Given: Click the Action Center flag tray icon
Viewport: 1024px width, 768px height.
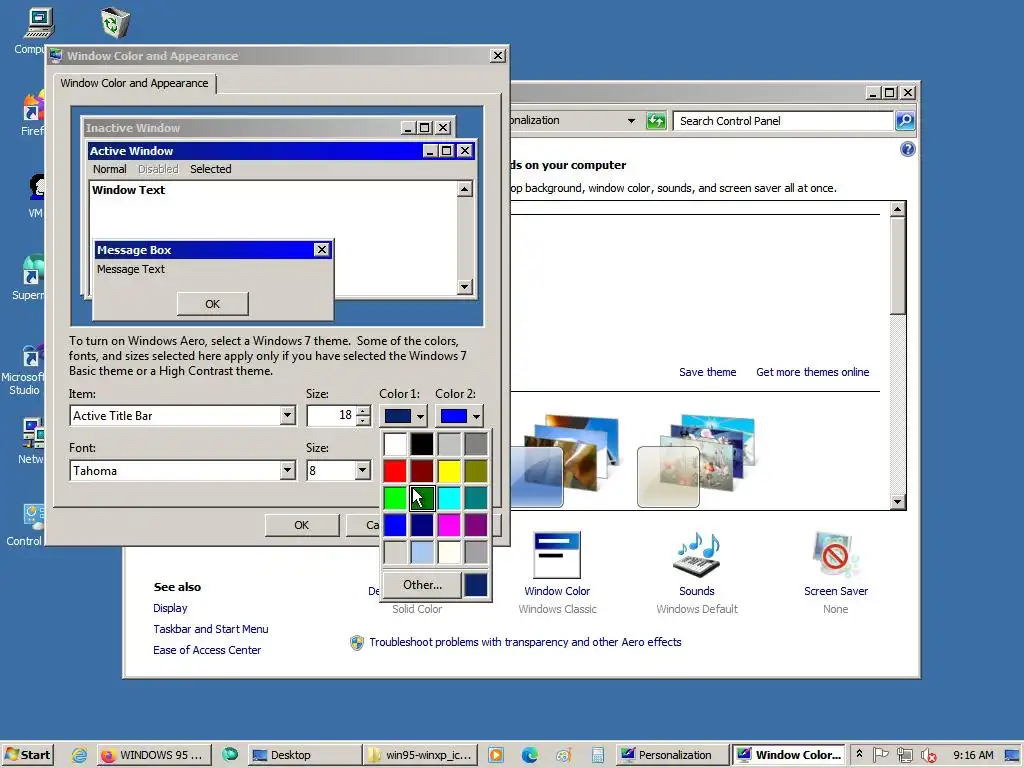Looking at the screenshot, I should tap(880, 755).
